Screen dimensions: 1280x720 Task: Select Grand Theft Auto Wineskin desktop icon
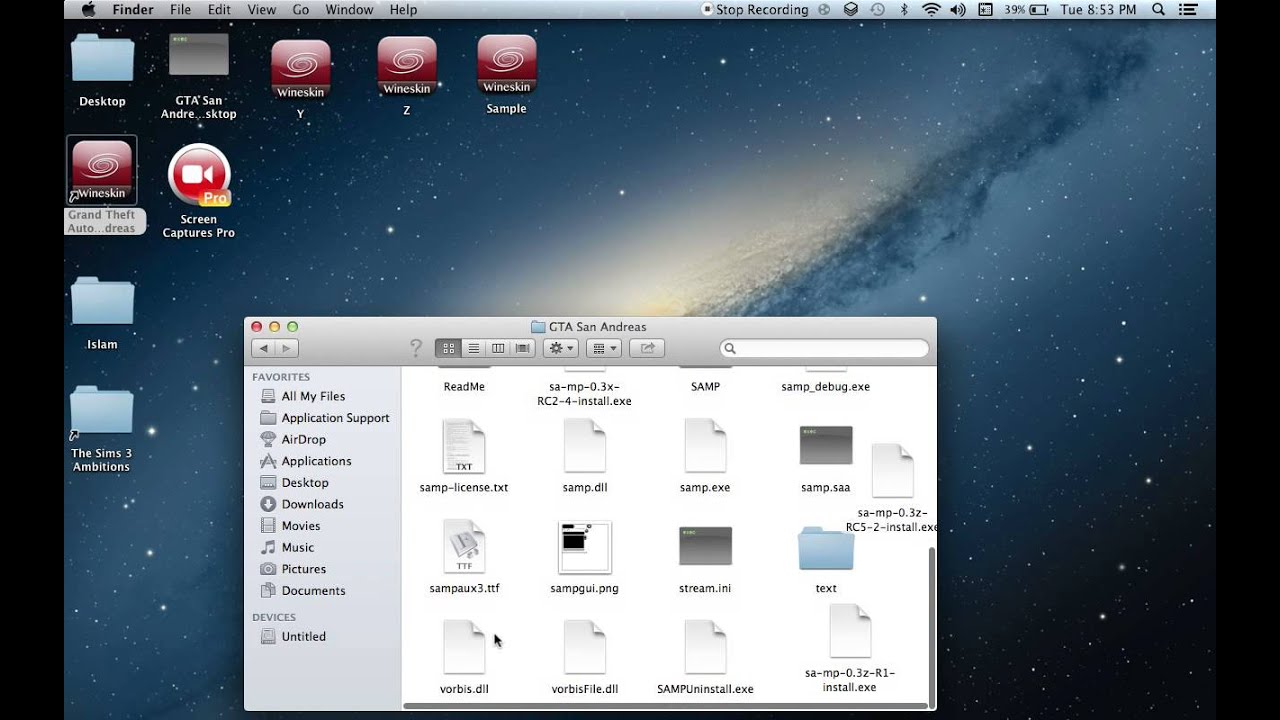point(102,171)
